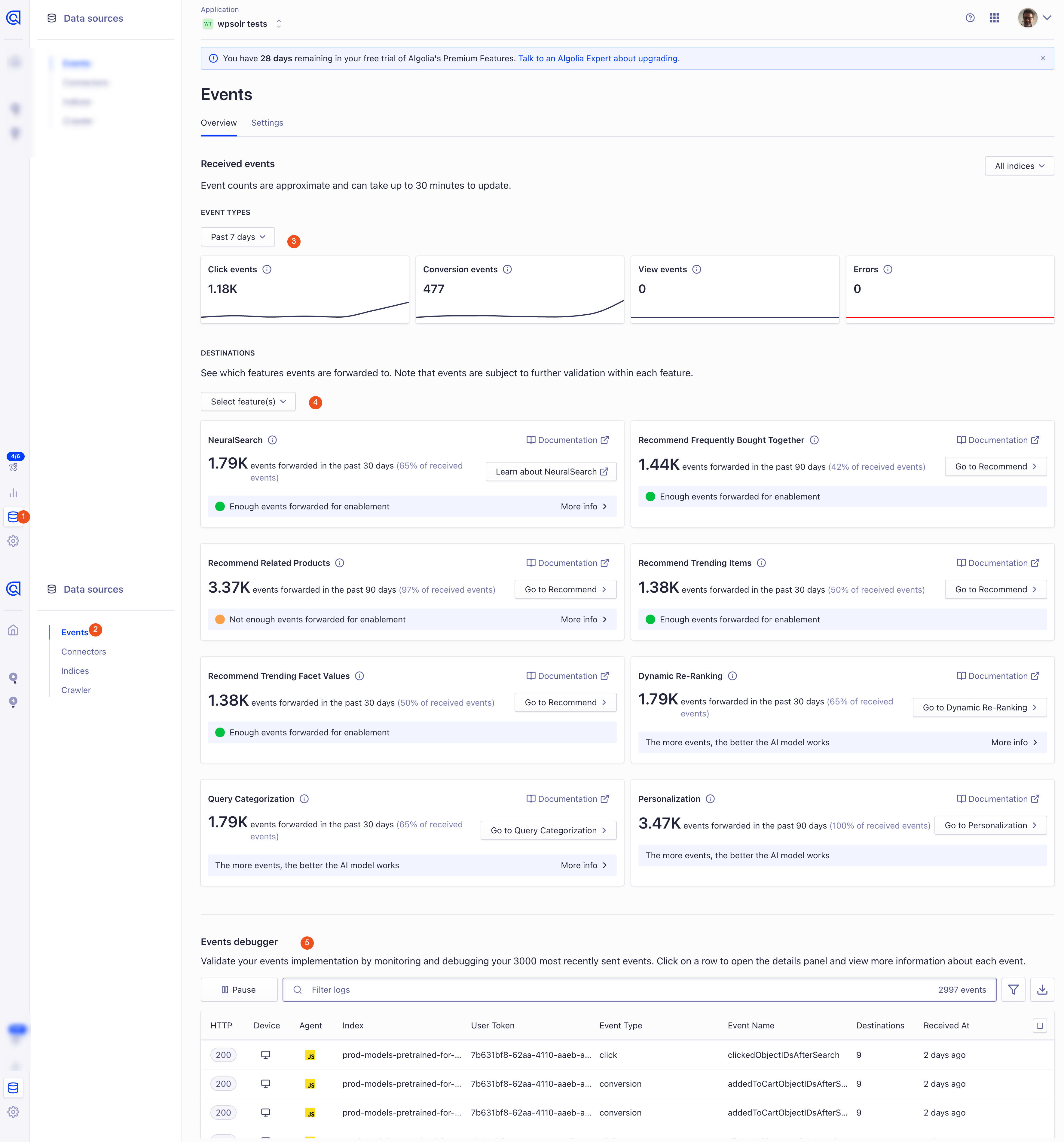
Task: Click the Received At column header
Action: tap(946, 1026)
